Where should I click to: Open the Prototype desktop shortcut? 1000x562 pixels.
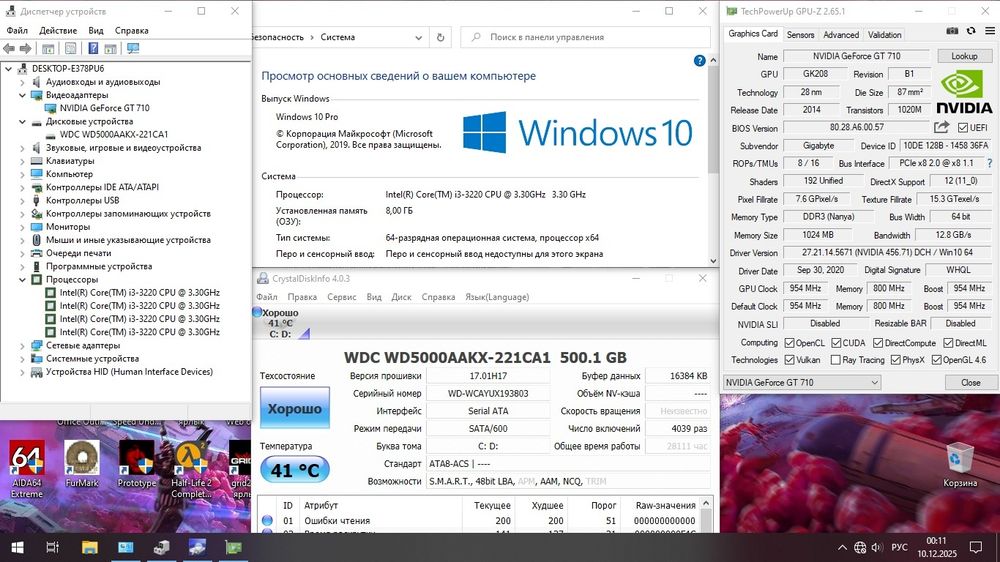[136, 464]
